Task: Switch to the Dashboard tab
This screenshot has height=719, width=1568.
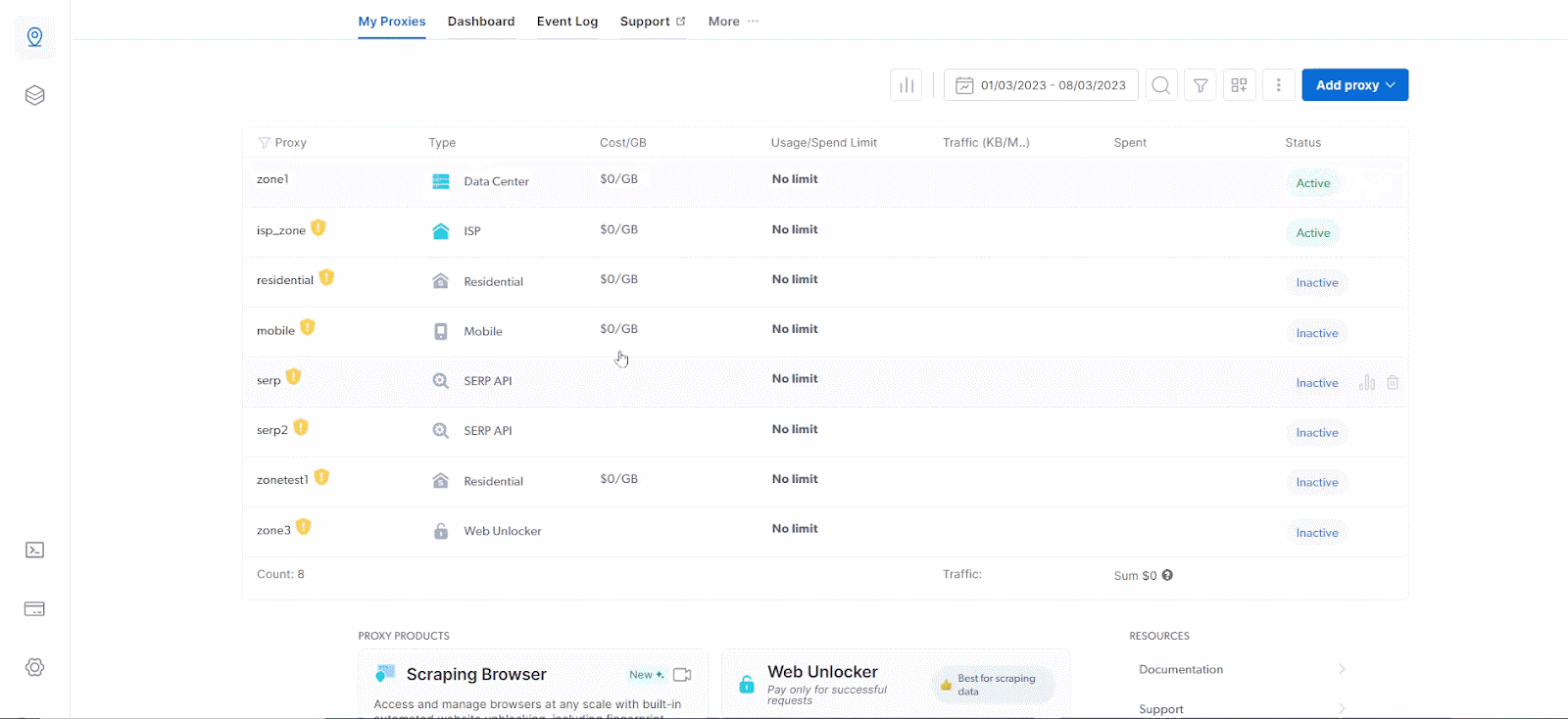Action: [x=481, y=22]
